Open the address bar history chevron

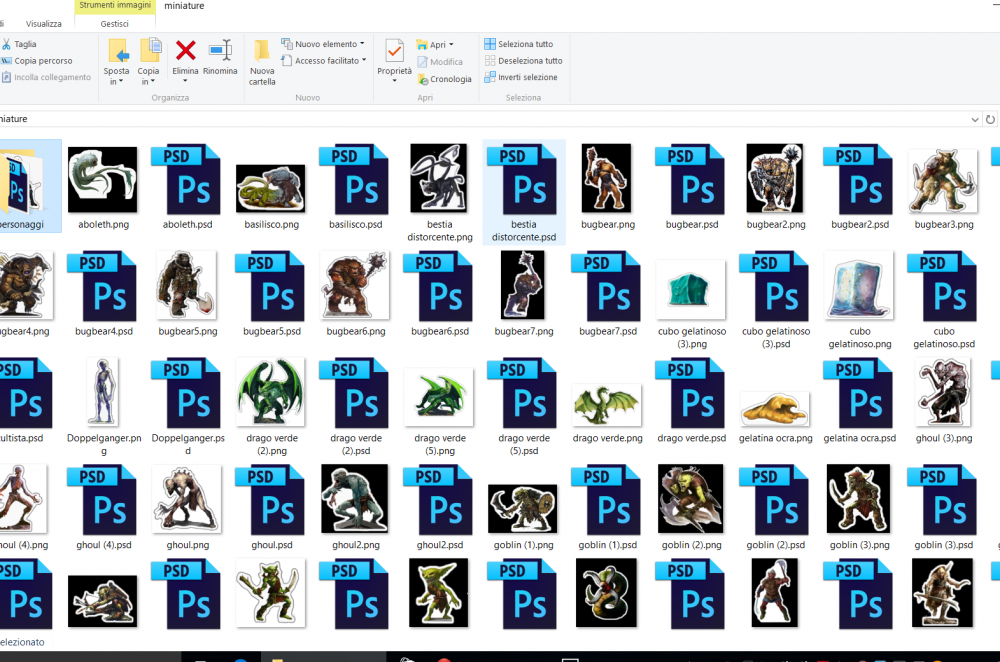point(976,119)
